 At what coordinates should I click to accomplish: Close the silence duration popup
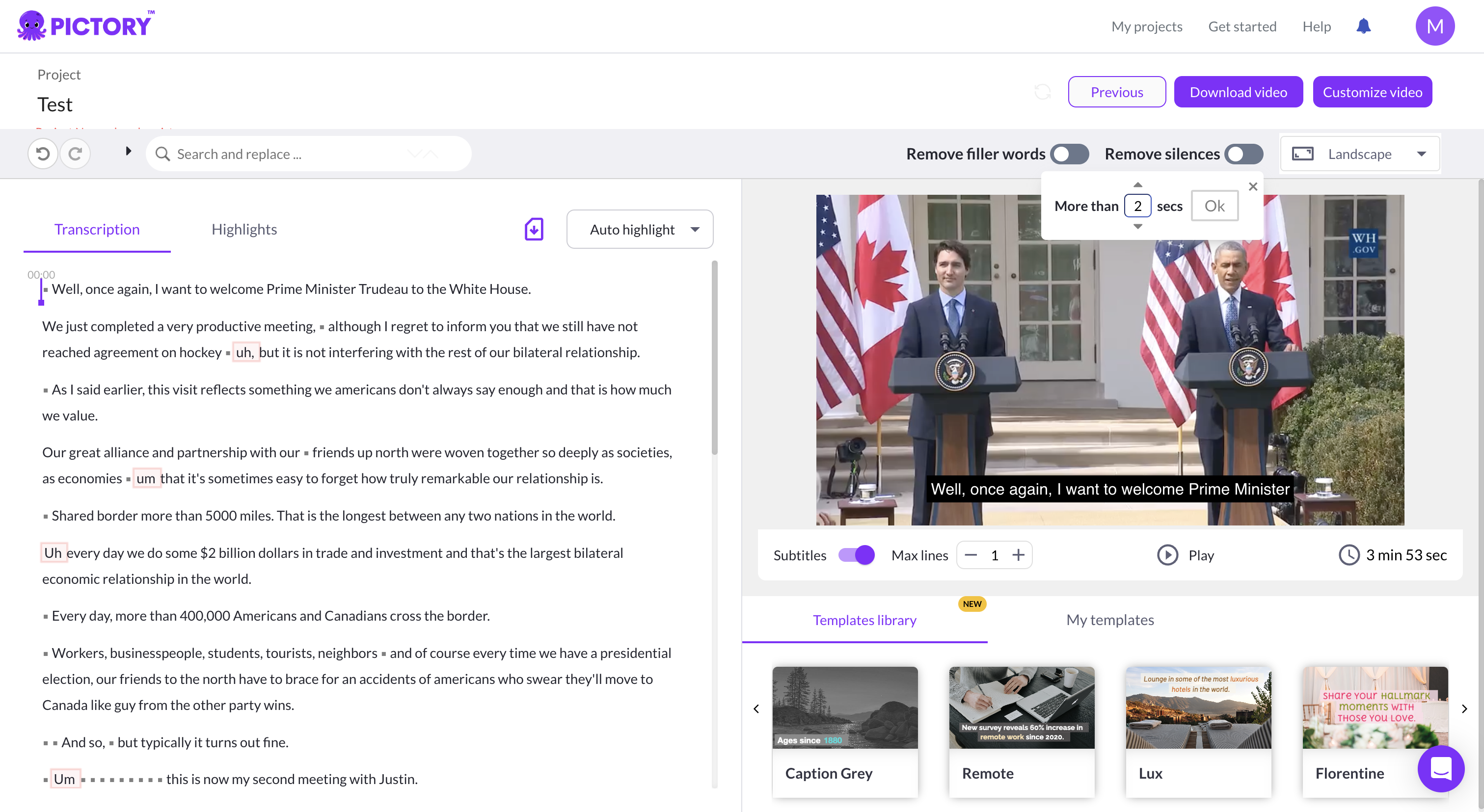coord(1253,186)
